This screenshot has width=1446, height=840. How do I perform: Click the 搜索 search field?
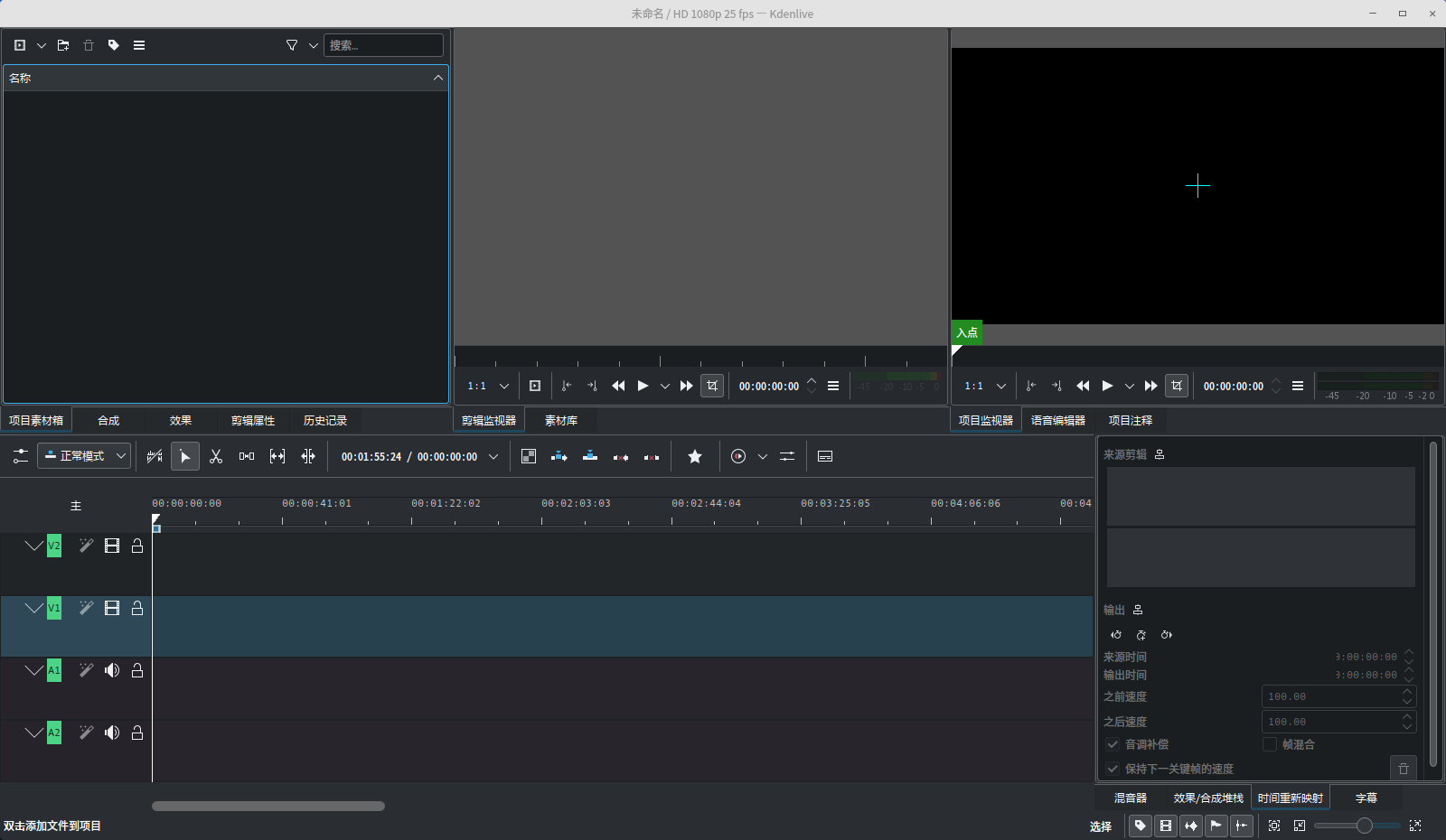[x=383, y=45]
